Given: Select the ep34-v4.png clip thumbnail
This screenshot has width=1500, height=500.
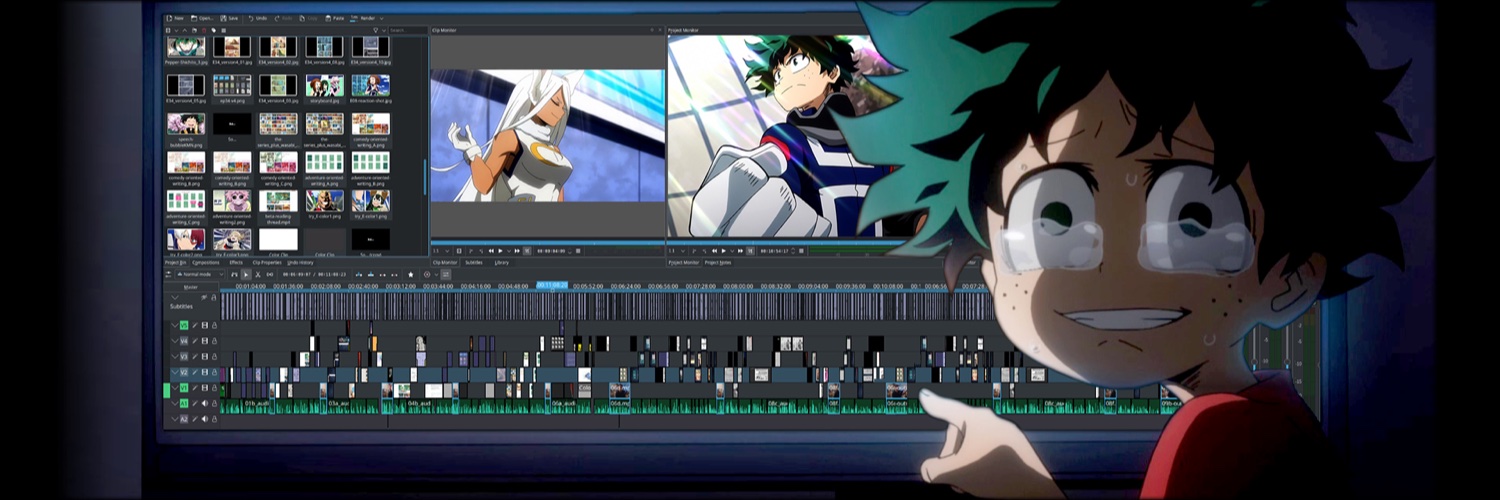Looking at the screenshot, I should [232, 86].
